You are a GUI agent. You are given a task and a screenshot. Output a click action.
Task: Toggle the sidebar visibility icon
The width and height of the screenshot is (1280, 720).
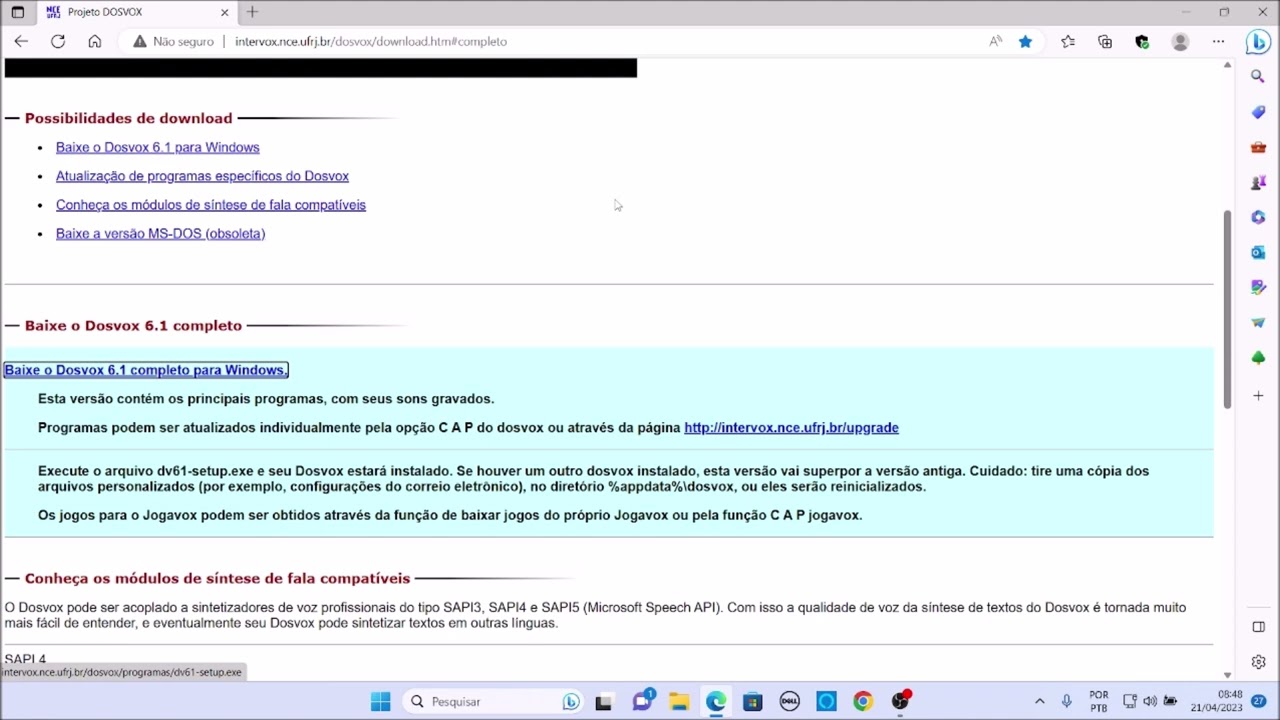tap(1258, 627)
